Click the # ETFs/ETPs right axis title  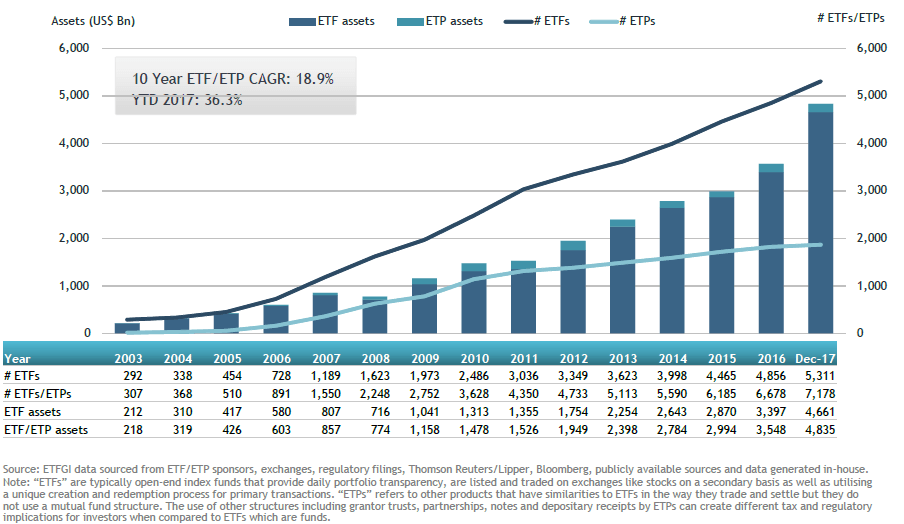(850, 20)
